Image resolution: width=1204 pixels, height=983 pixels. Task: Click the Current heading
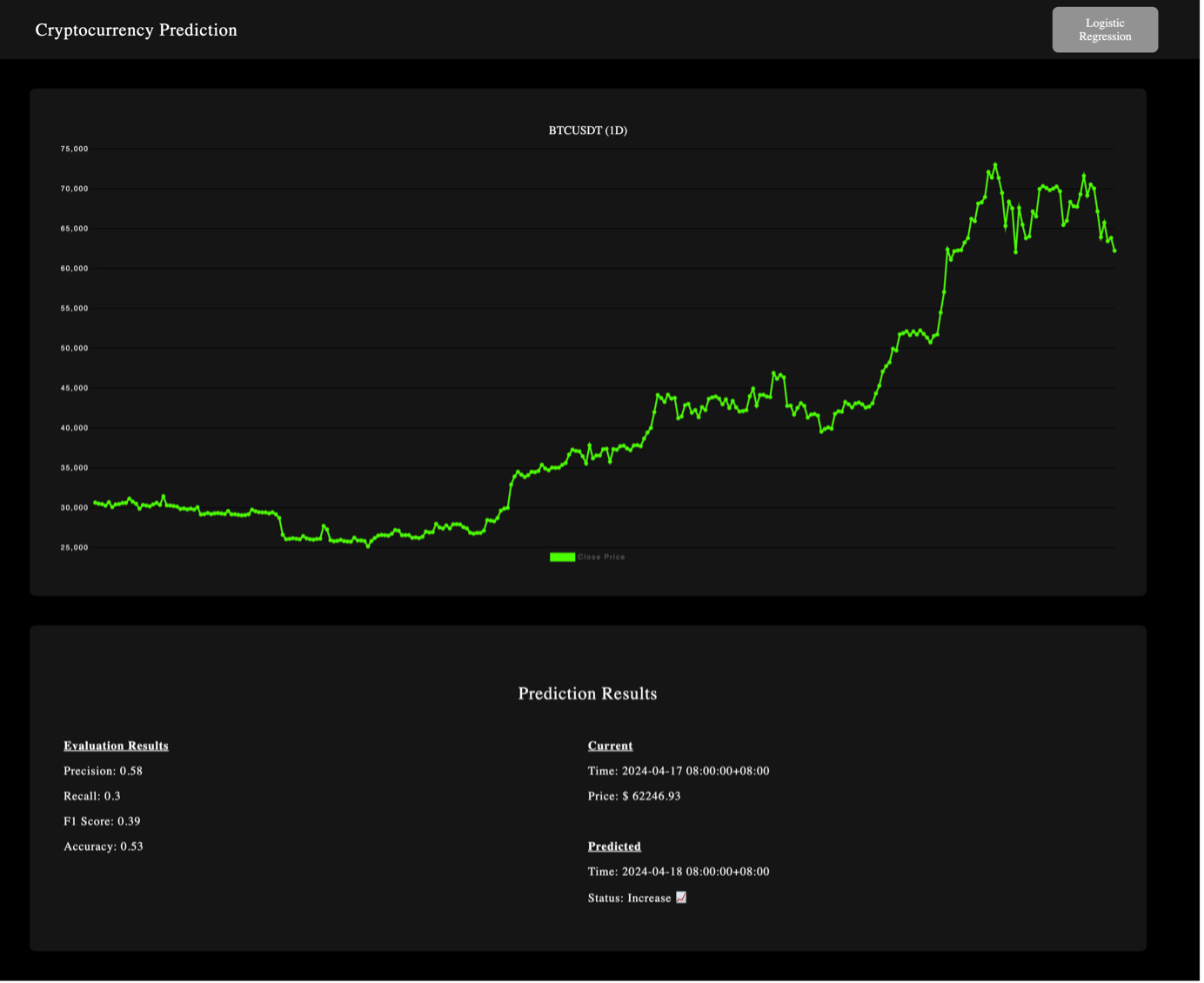(612, 747)
